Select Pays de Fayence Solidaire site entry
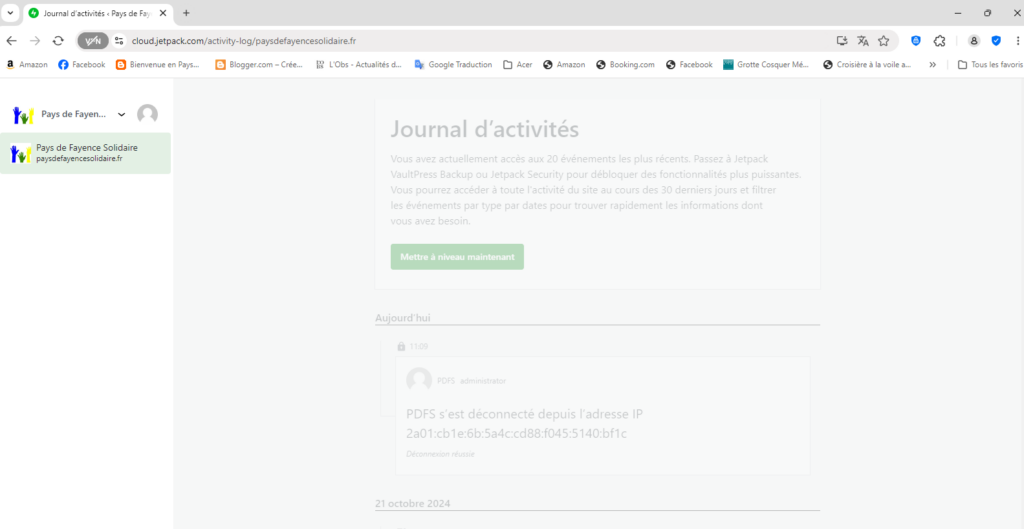This screenshot has height=529, width=1024. (85, 153)
